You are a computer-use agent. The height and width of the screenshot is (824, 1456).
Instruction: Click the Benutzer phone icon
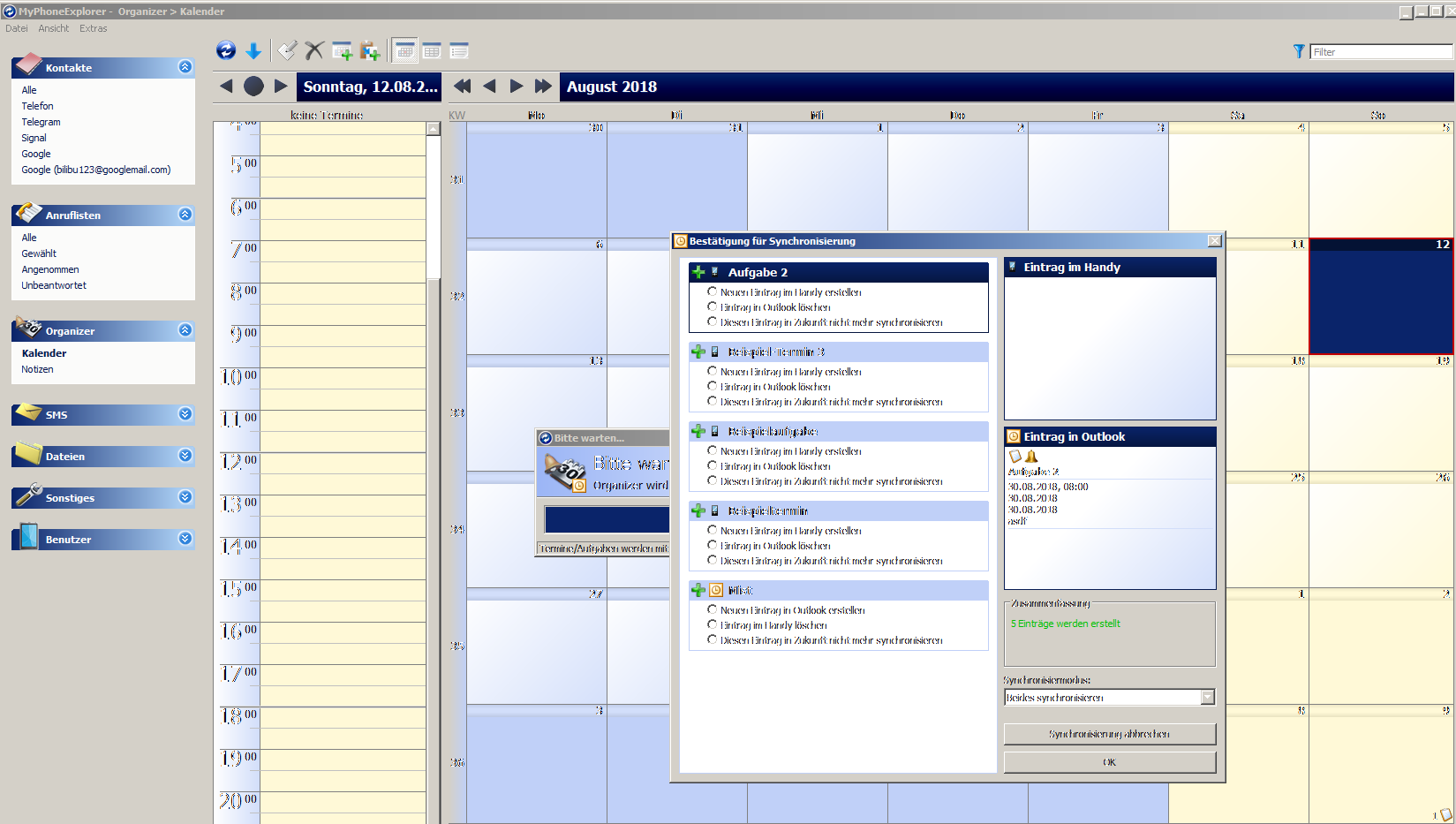click(x=28, y=536)
